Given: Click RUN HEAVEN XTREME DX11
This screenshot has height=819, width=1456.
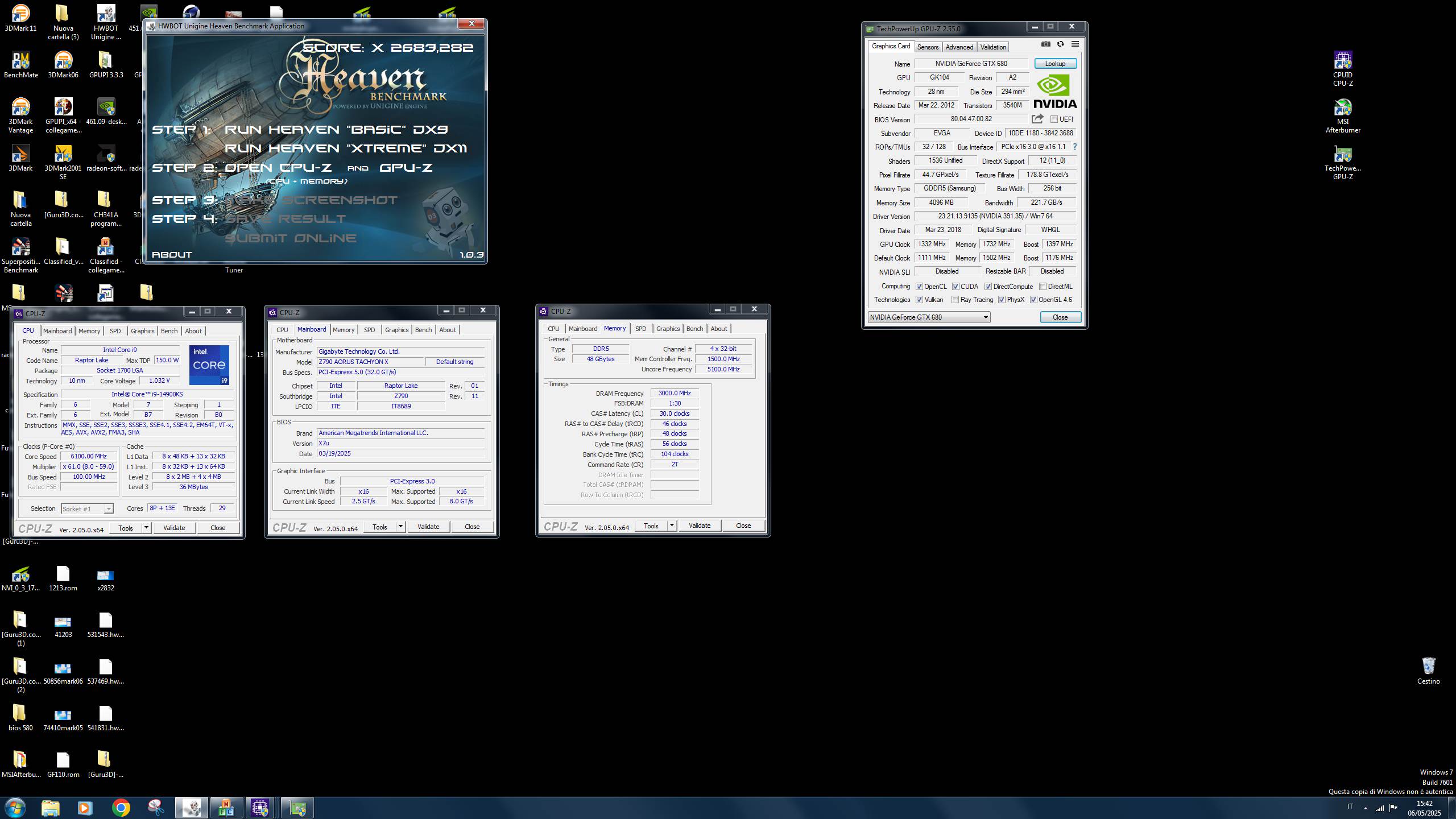Looking at the screenshot, I should point(346,148).
